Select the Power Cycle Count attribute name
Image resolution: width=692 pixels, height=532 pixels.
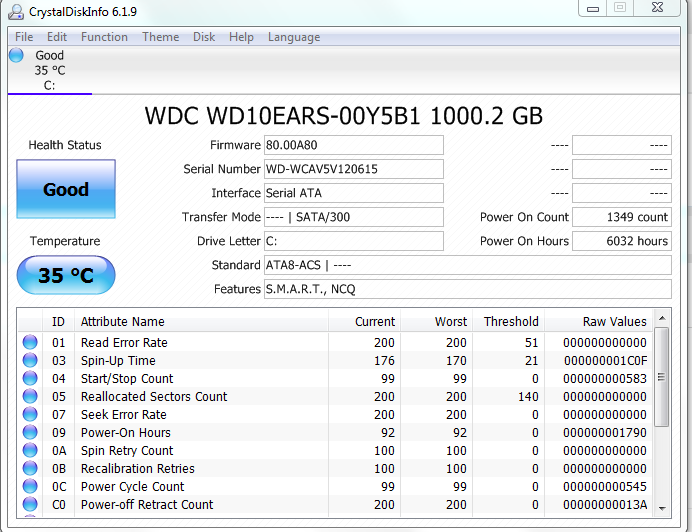tap(132, 487)
